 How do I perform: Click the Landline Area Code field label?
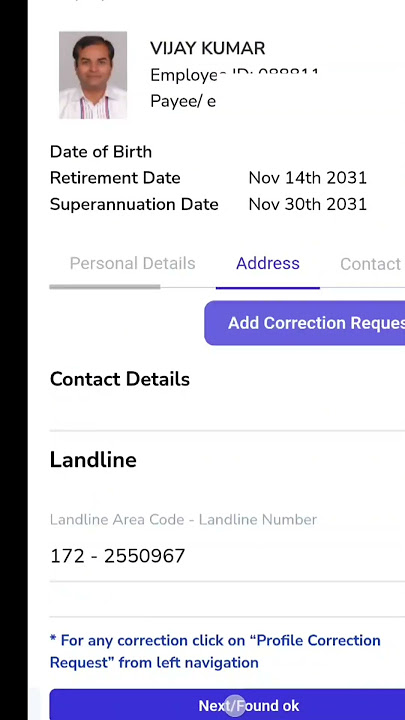click(183, 520)
